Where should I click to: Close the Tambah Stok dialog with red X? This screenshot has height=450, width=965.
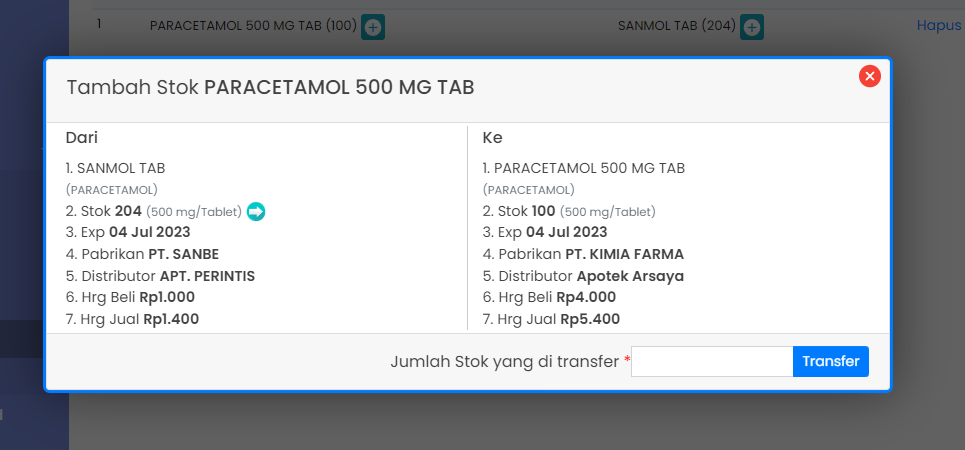coord(870,76)
